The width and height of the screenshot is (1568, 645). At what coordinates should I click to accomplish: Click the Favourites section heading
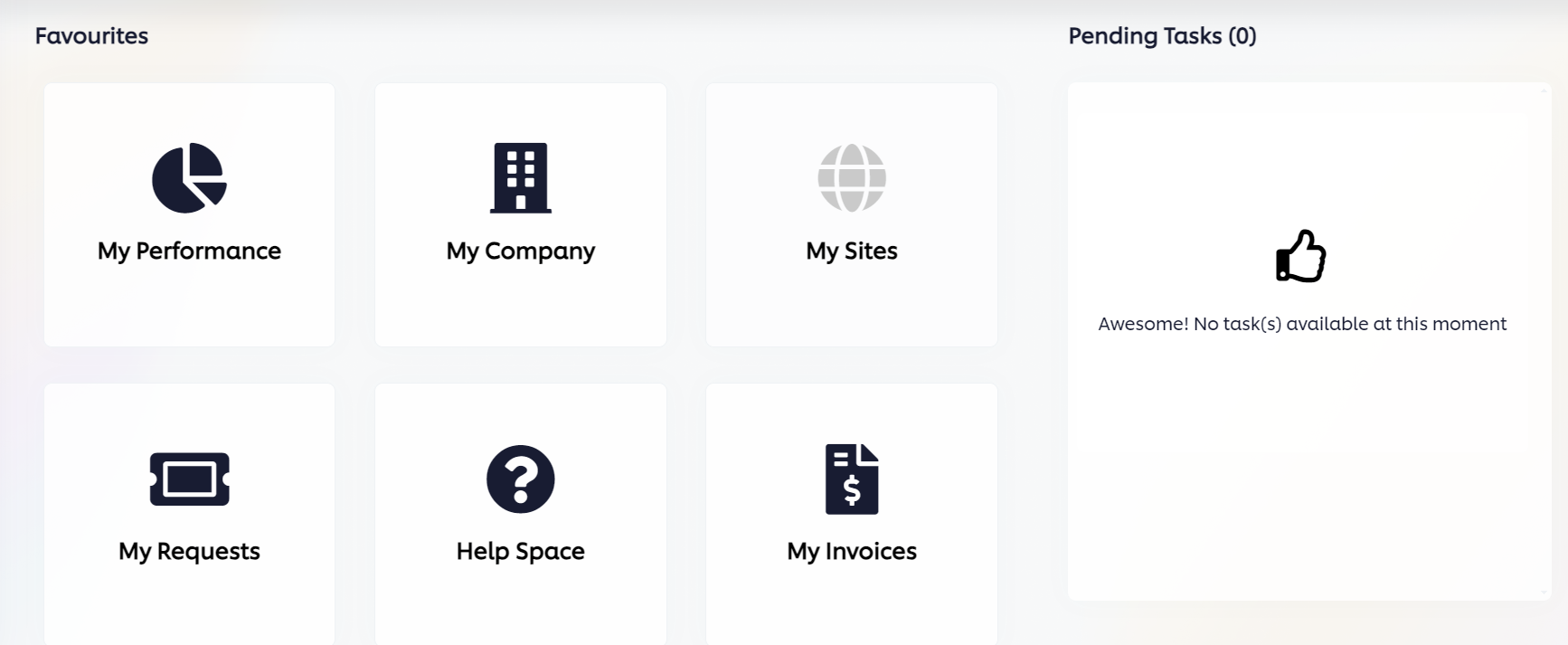point(91,36)
